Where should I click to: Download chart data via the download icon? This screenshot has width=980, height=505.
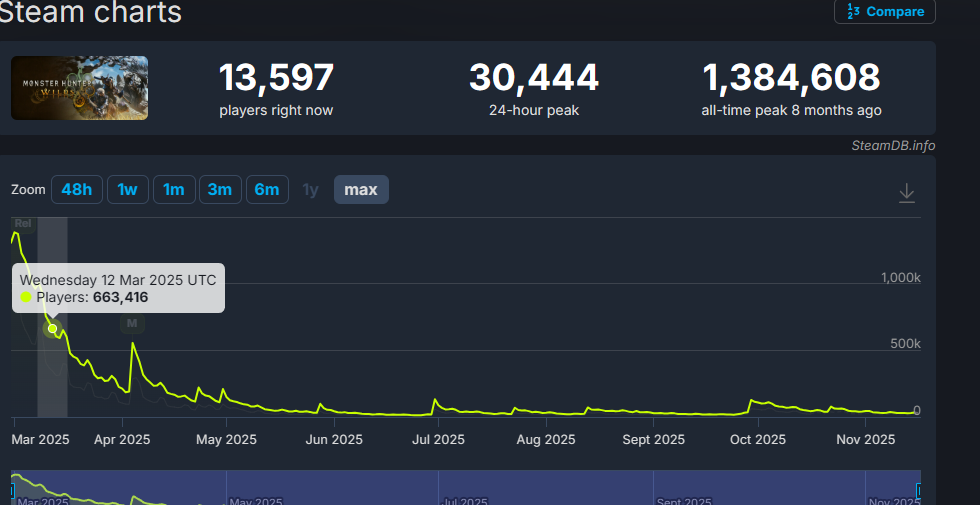click(906, 193)
